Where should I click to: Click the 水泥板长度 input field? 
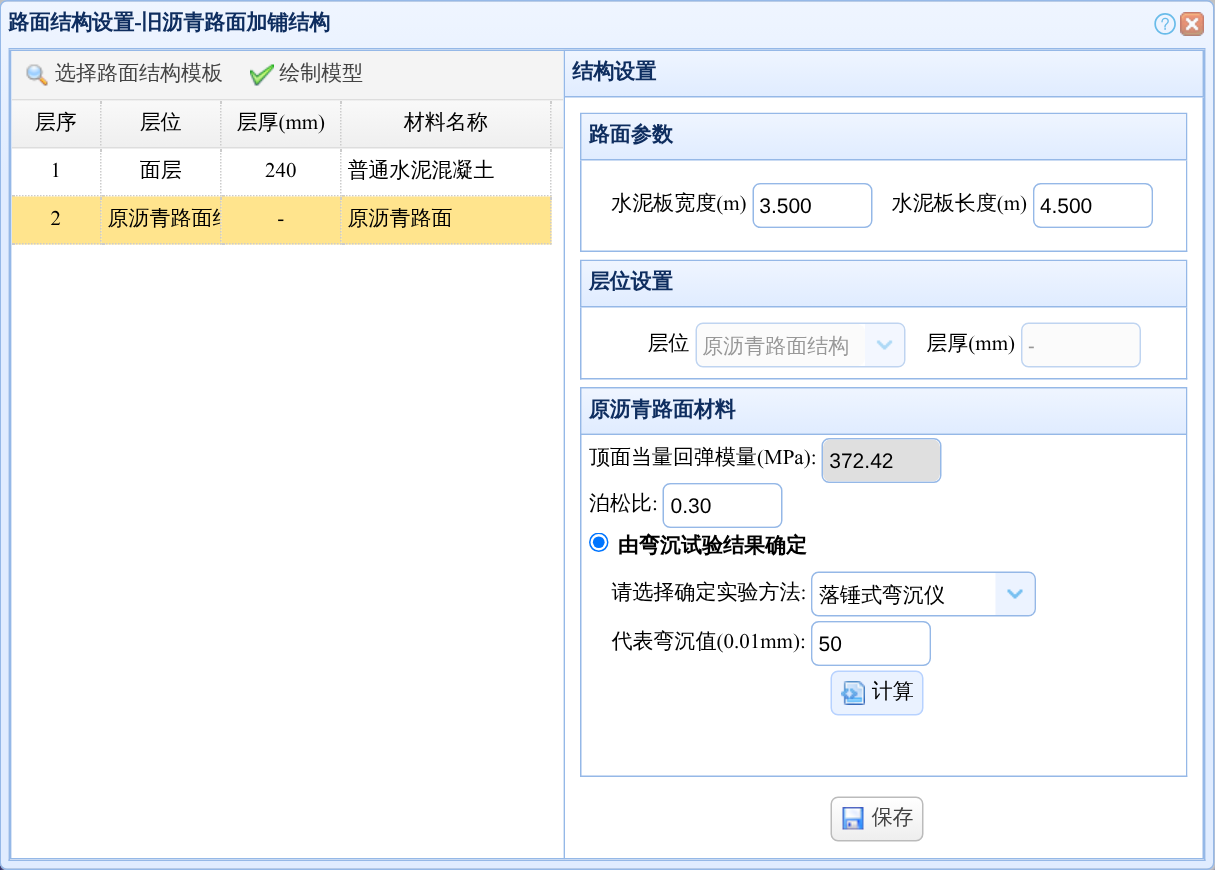(1093, 205)
